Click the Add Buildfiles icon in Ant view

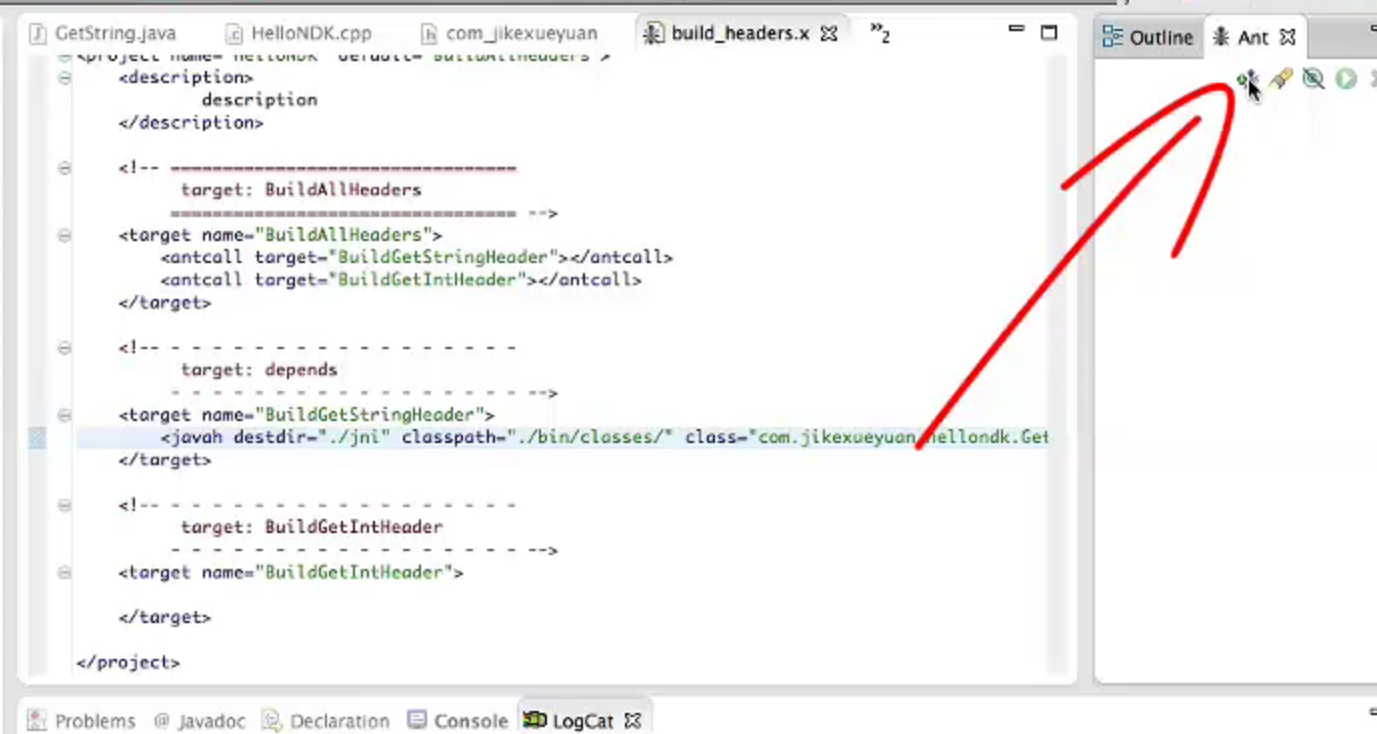1247,78
